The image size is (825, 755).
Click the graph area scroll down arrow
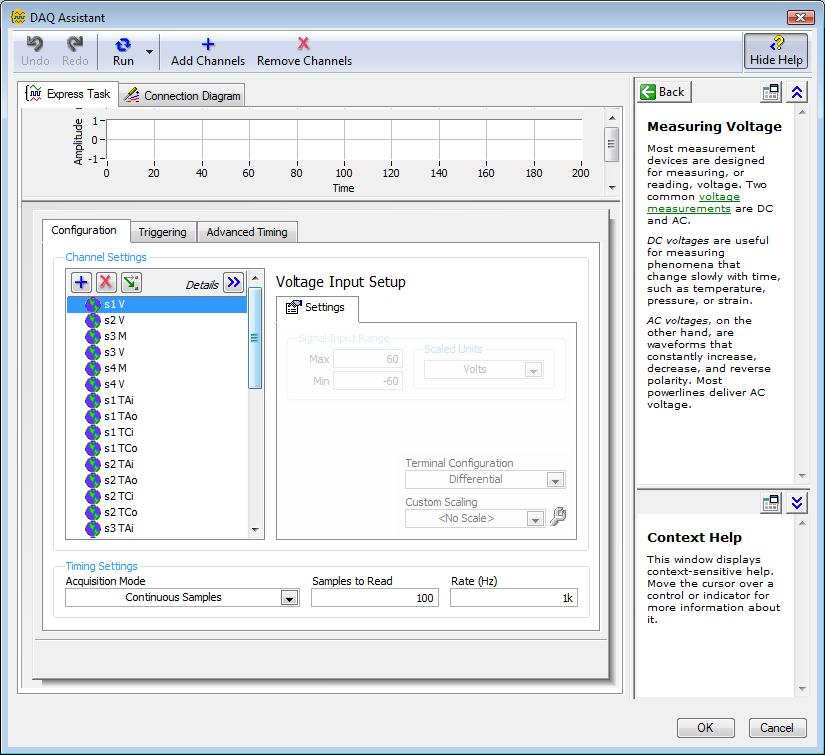(x=612, y=188)
